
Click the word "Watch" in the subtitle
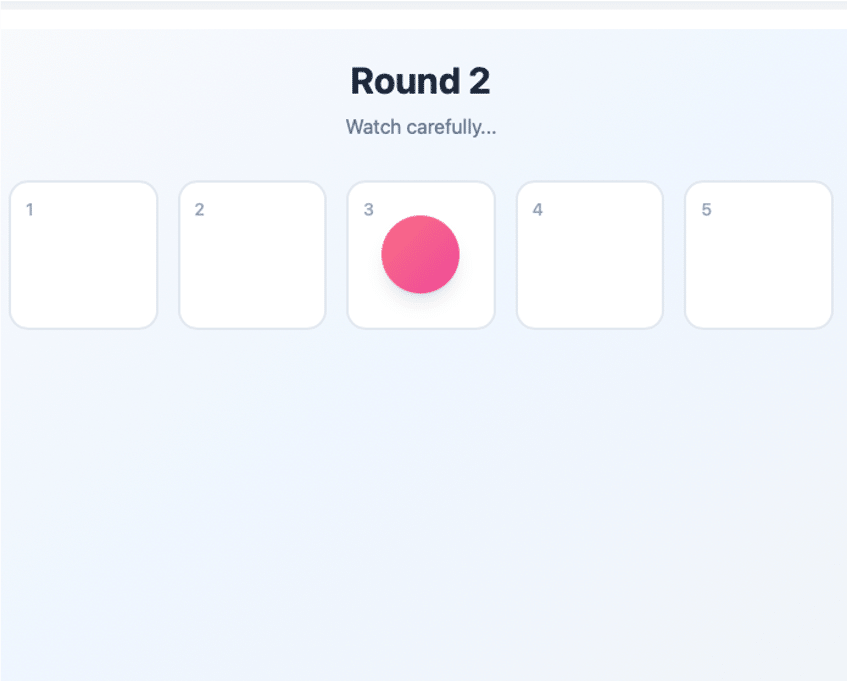(x=374, y=127)
